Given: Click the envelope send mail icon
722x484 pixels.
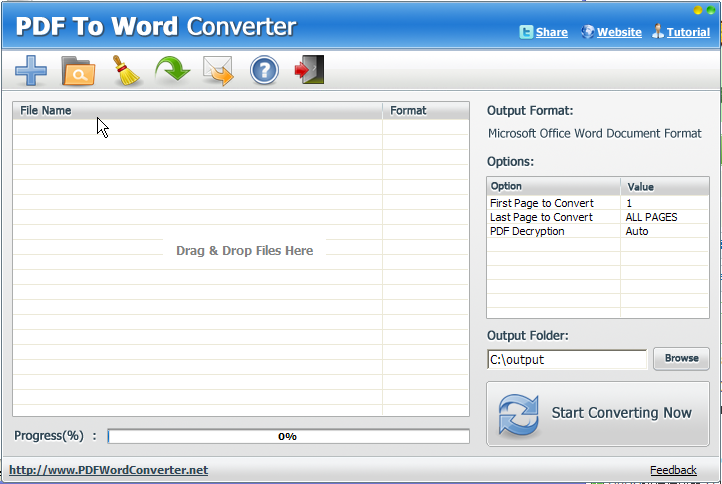Looking at the screenshot, I should [218, 70].
